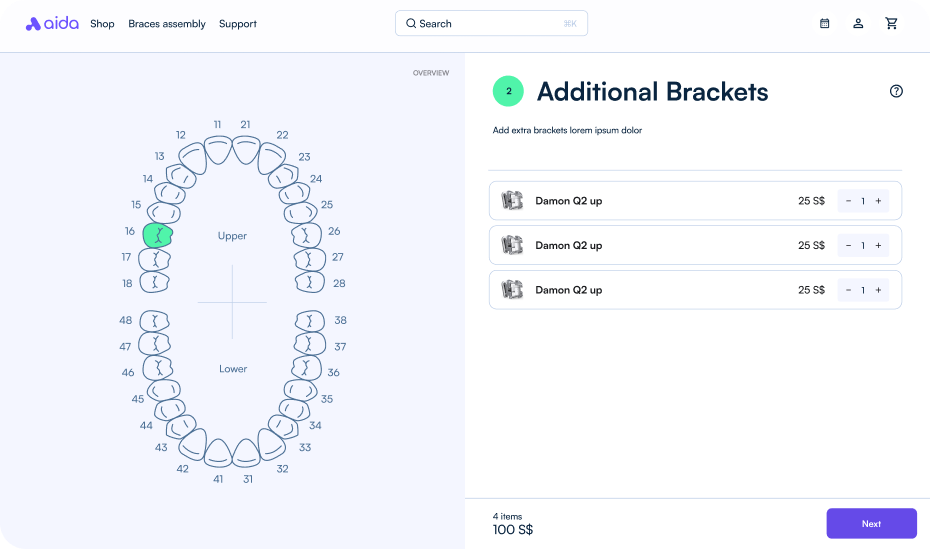Select the highlighted green tooth 16
This screenshot has width=930, height=549.
[x=157, y=235]
